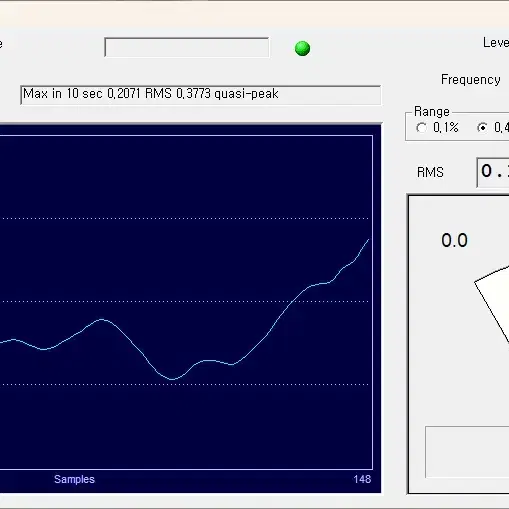
Task: Click the empty box below the meter
Action: (x=467, y=452)
